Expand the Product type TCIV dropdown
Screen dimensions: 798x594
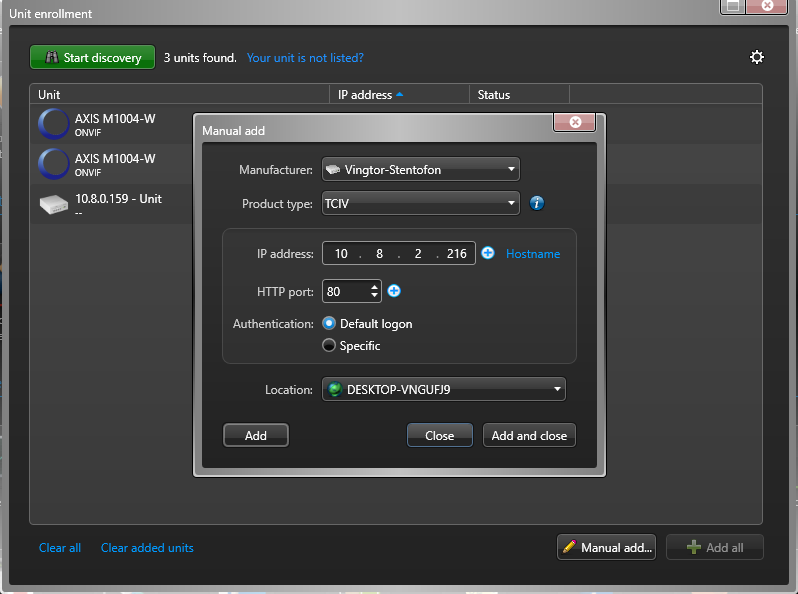[x=420, y=203]
